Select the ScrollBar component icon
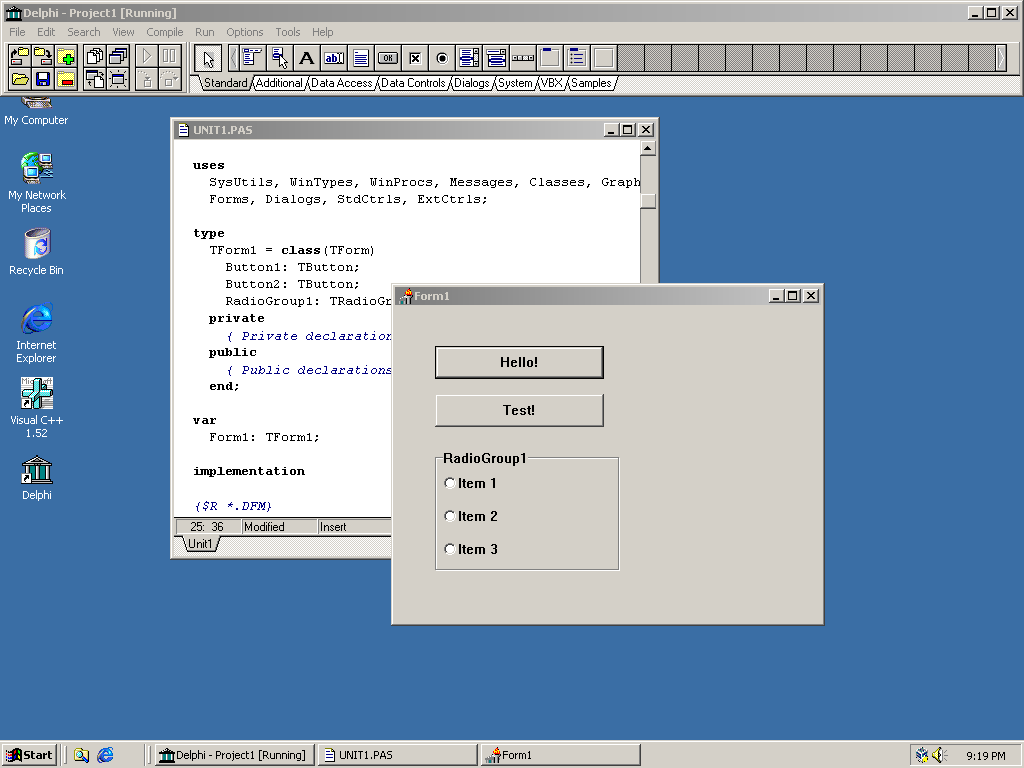 tap(523, 58)
